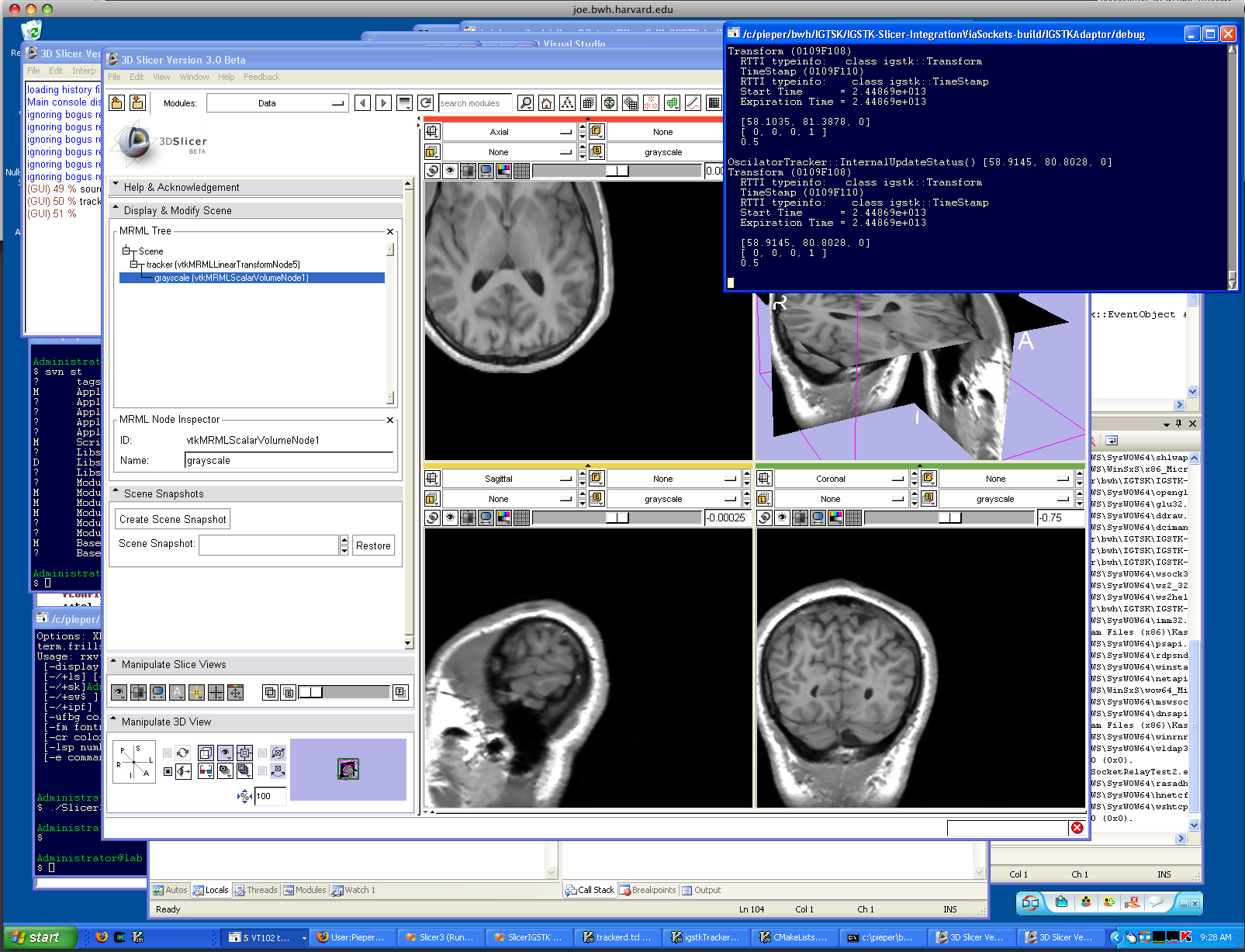Click the Home module icon in toolbar
This screenshot has width=1245, height=952.
click(546, 103)
